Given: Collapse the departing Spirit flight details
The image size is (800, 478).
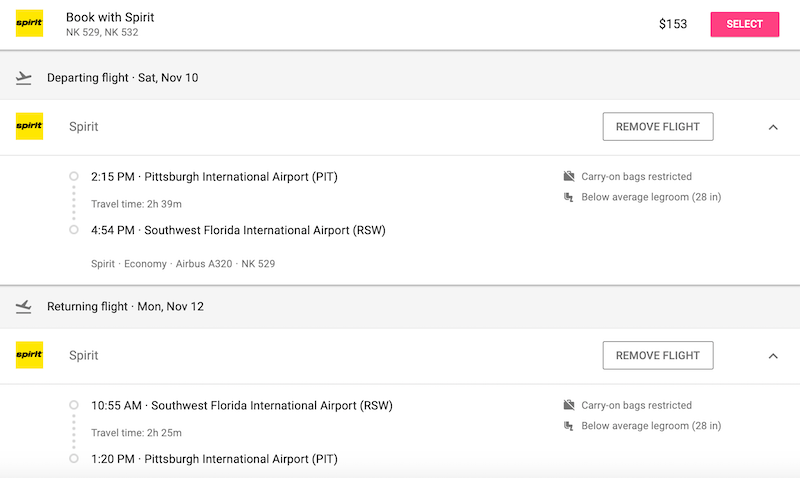Looking at the screenshot, I should click(x=773, y=127).
